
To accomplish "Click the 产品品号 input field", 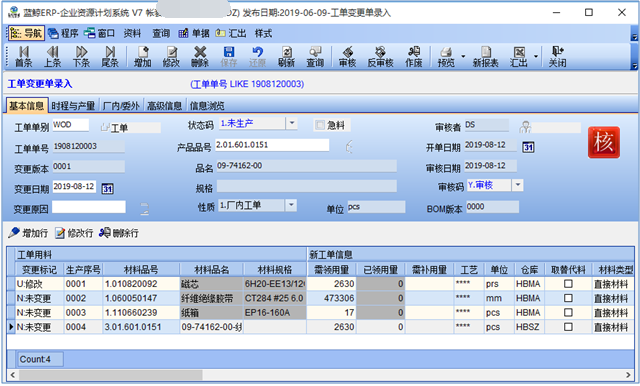I will [272, 145].
